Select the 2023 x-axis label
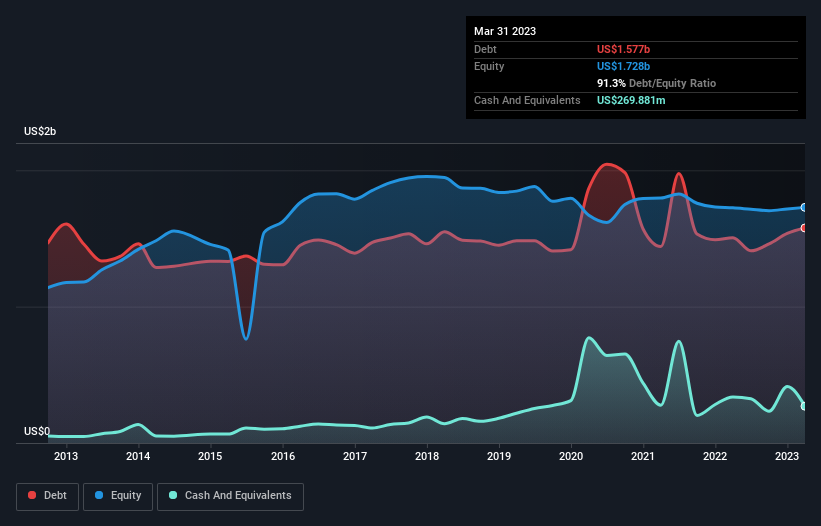 click(787, 456)
